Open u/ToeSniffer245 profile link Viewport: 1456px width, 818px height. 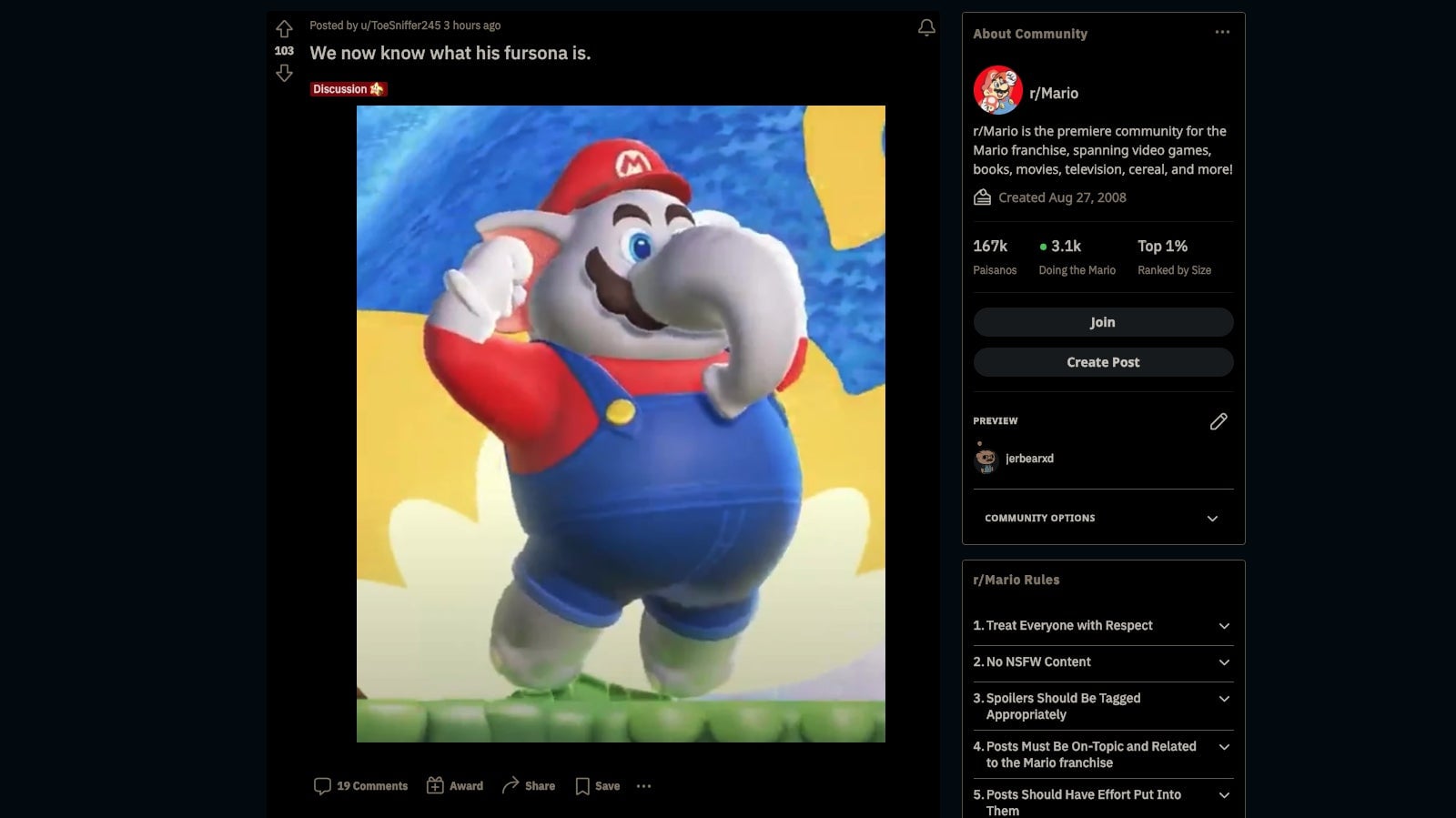400,25
